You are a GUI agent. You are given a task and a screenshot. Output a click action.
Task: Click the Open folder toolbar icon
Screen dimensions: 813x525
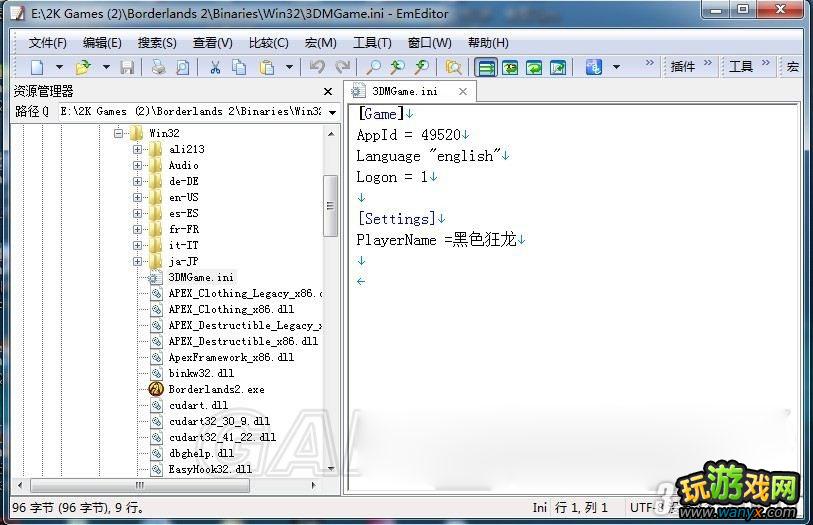(82, 67)
